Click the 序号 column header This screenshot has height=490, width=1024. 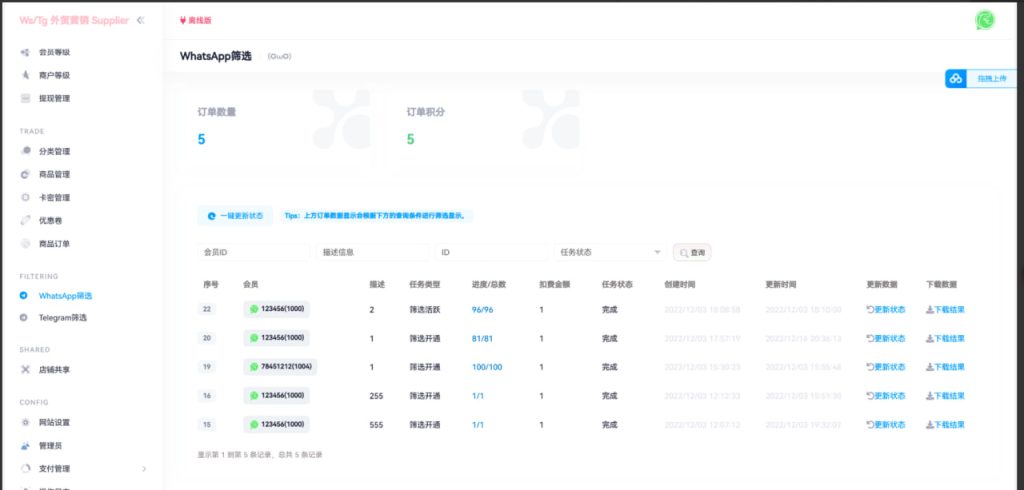[x=211, y=285]
